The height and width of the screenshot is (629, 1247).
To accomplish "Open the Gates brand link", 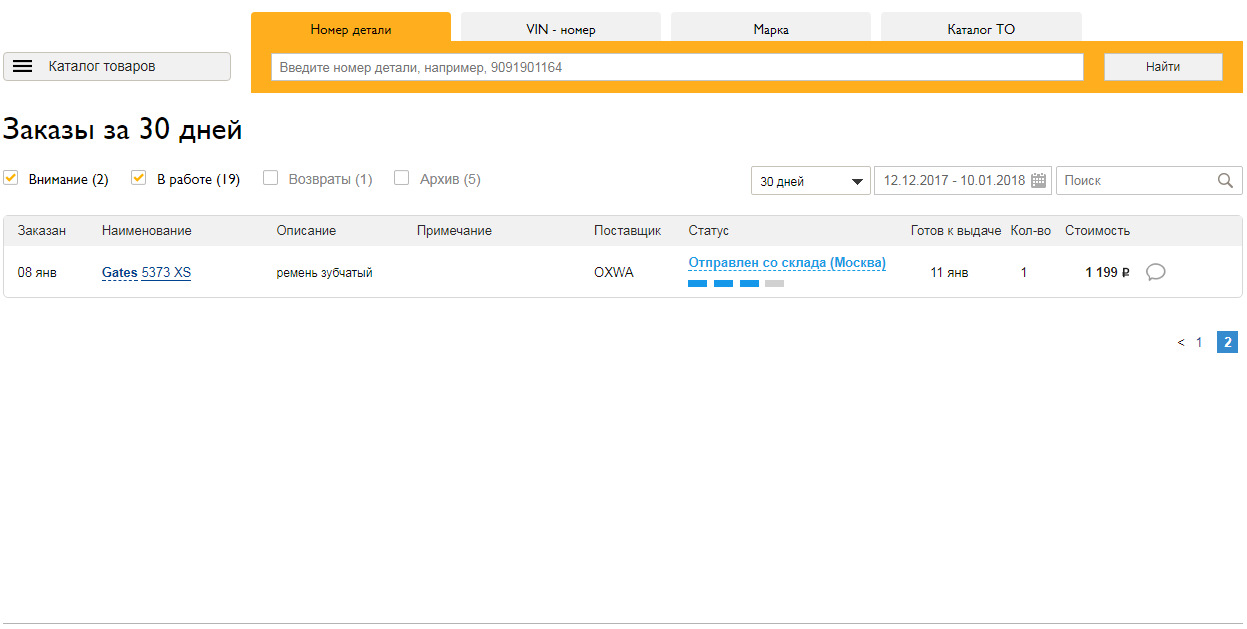I will point(119,273).
